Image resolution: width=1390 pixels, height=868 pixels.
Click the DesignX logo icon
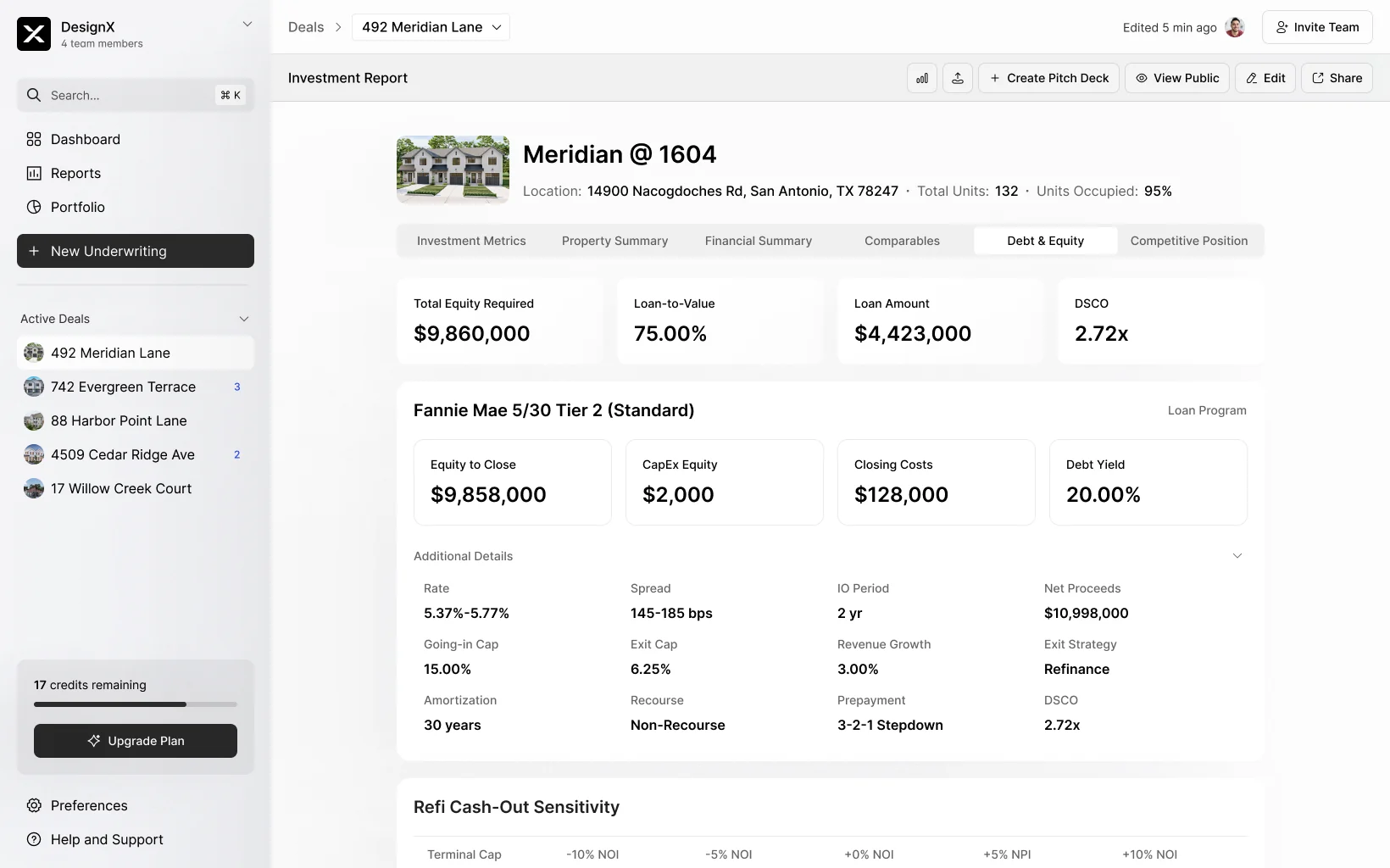click(x=34, y=34)
